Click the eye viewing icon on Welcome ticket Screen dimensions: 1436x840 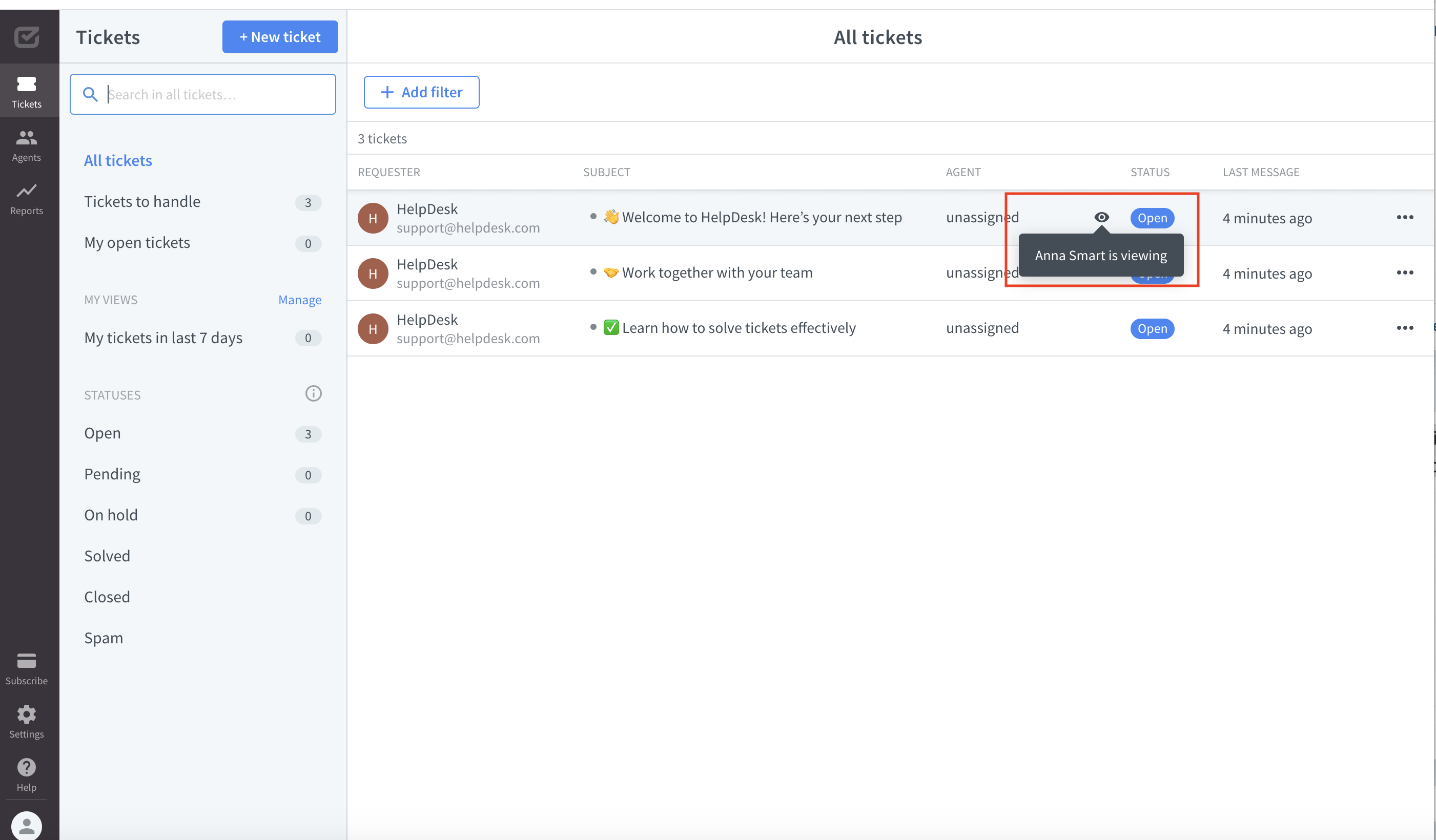(1101, 217)
